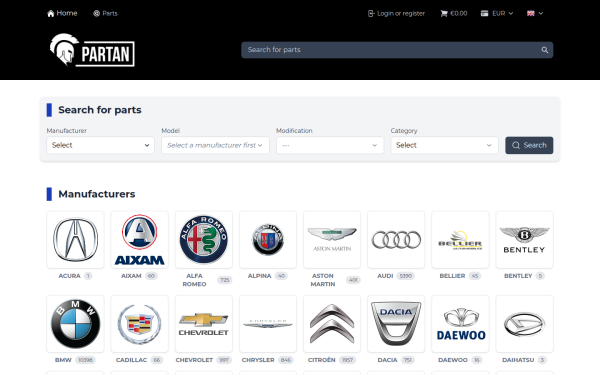Open the Model dropdown

click(215, 145)
